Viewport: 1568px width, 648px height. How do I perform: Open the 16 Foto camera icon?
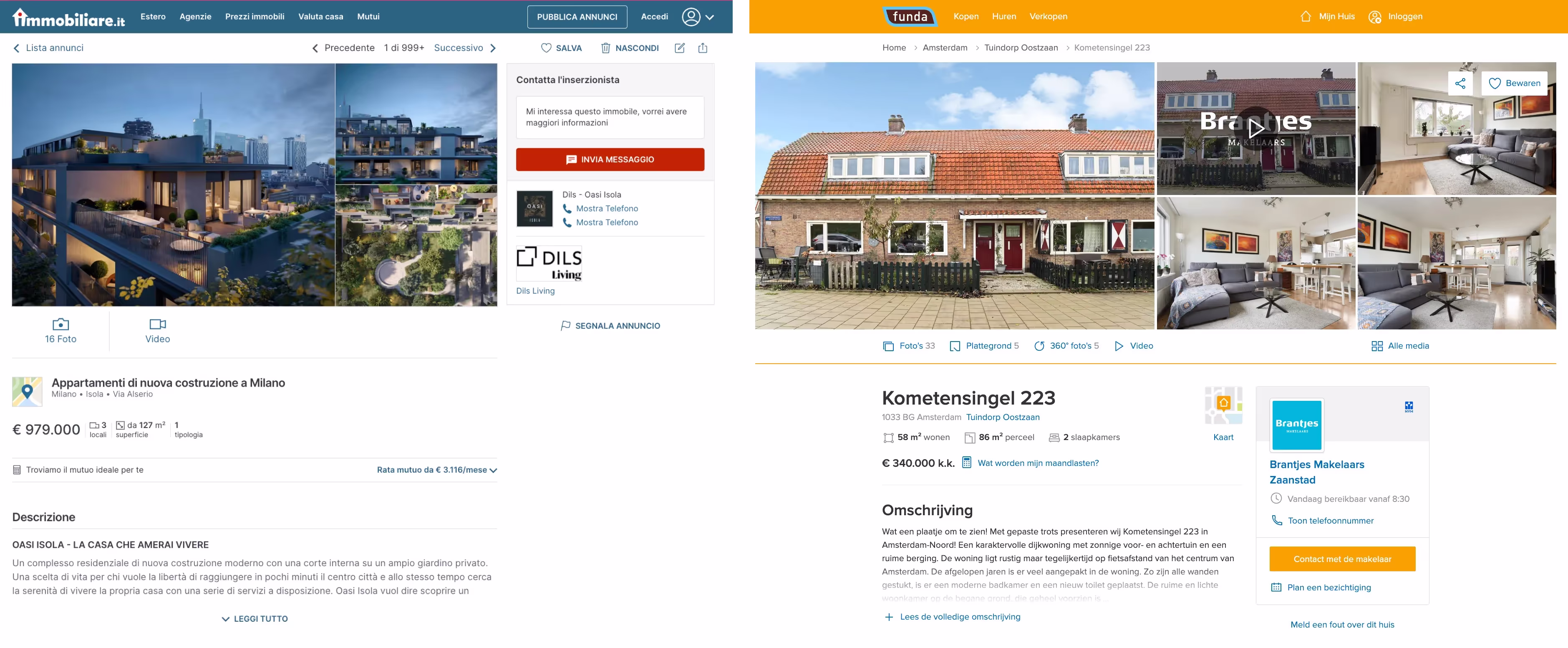61,324
